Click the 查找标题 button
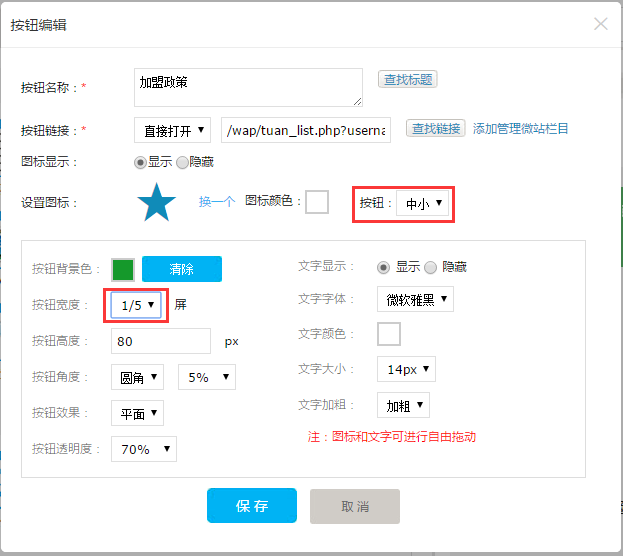 (408, 79)
